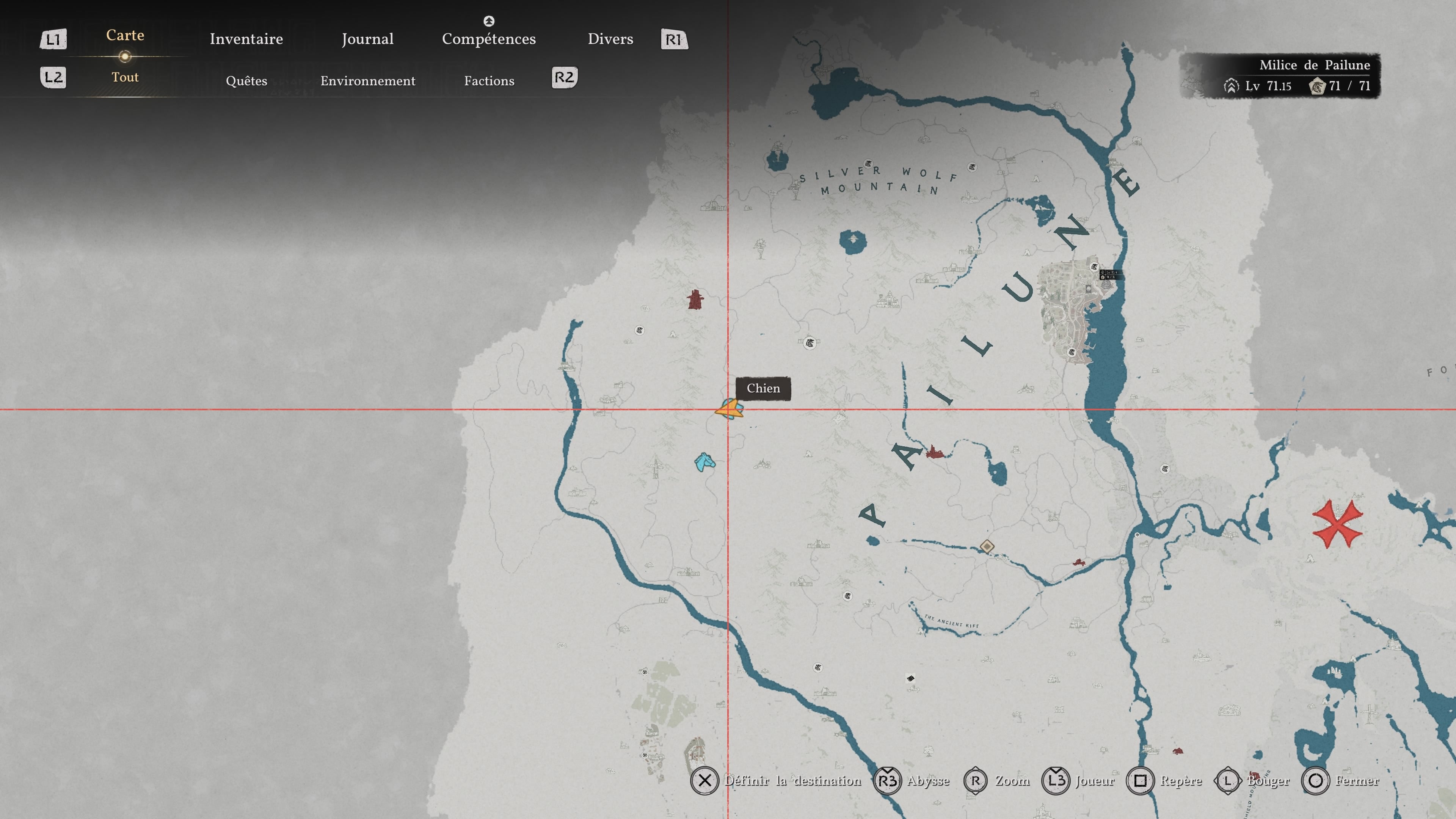Click the square button icon for Repère
Viewport: 1456px width, 819px height.
(x=1140, y=781)
